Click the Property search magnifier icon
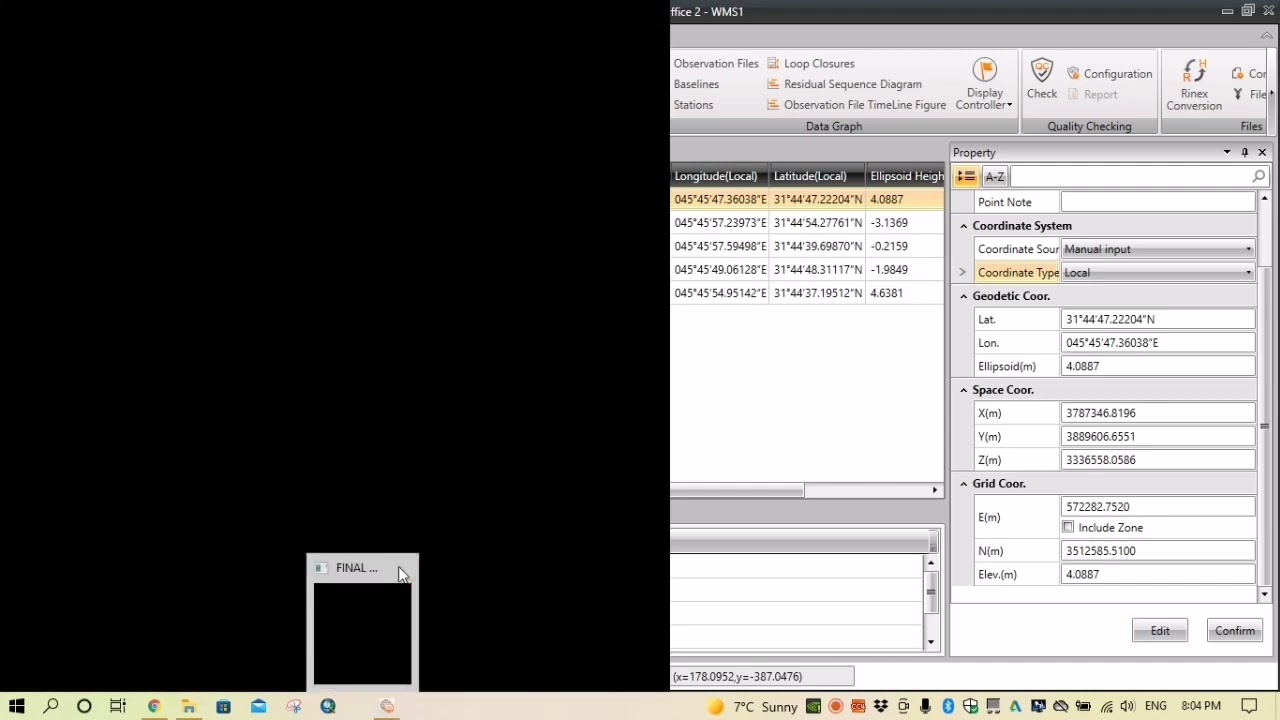The width and height of the screenshot is (1280, 720). (x=1258, y=177)
